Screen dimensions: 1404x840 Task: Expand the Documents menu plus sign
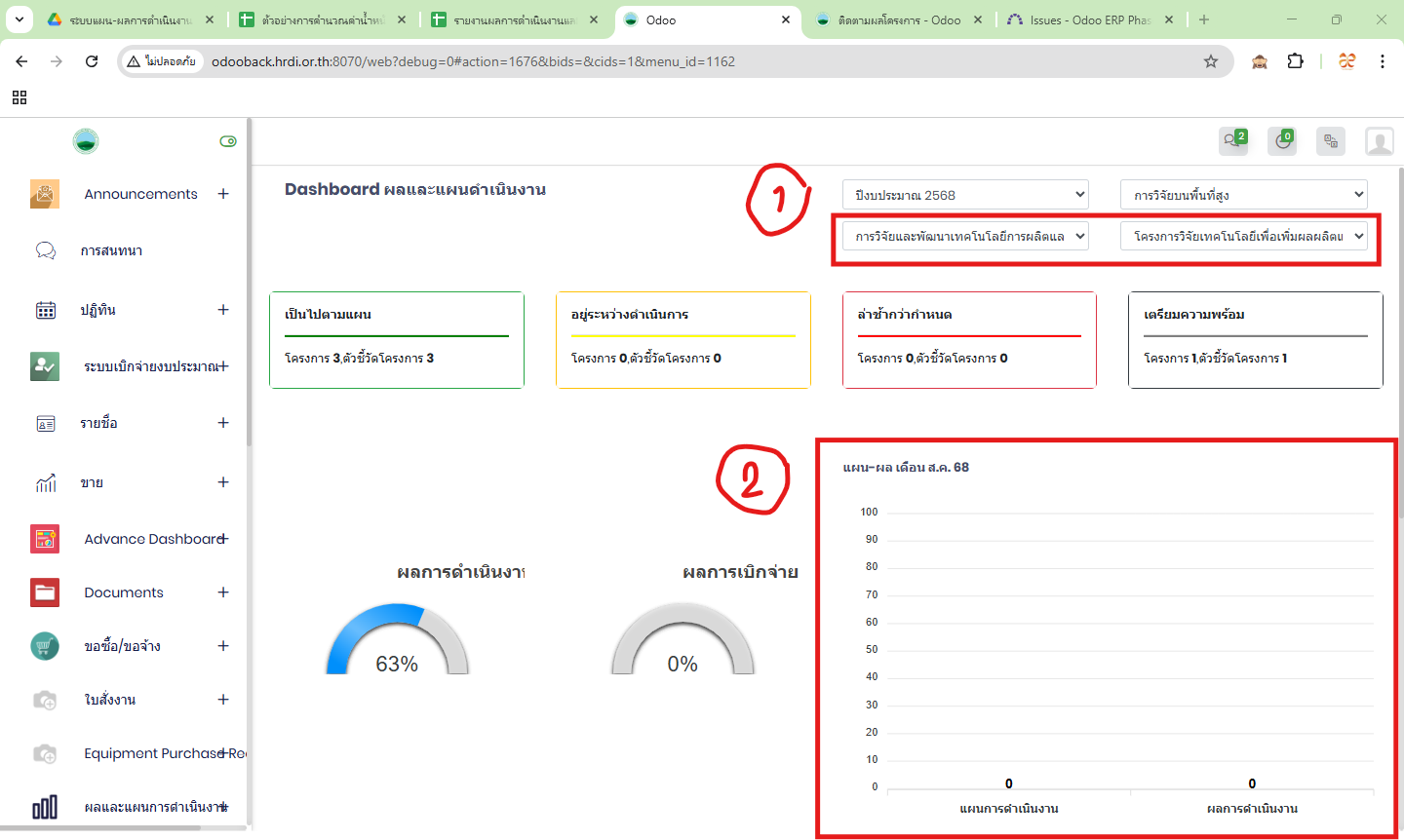[223, 592]
